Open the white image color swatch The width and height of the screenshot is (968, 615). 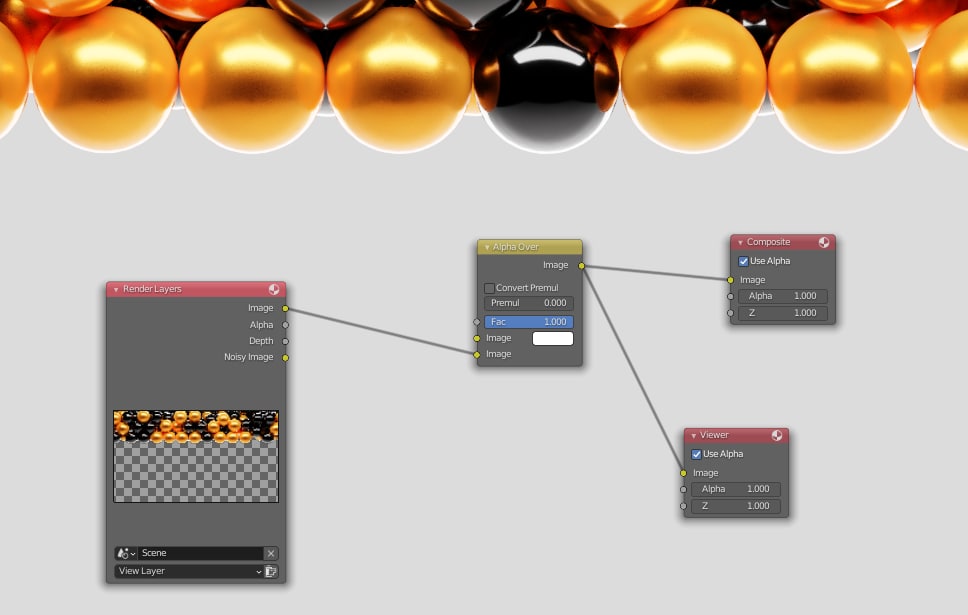tap(553, 338)
